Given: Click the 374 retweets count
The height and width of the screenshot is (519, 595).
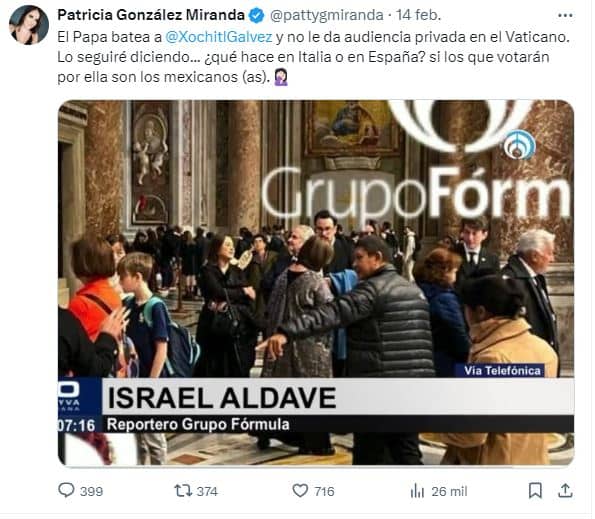Looking at the screenshot, I should 207,491.
